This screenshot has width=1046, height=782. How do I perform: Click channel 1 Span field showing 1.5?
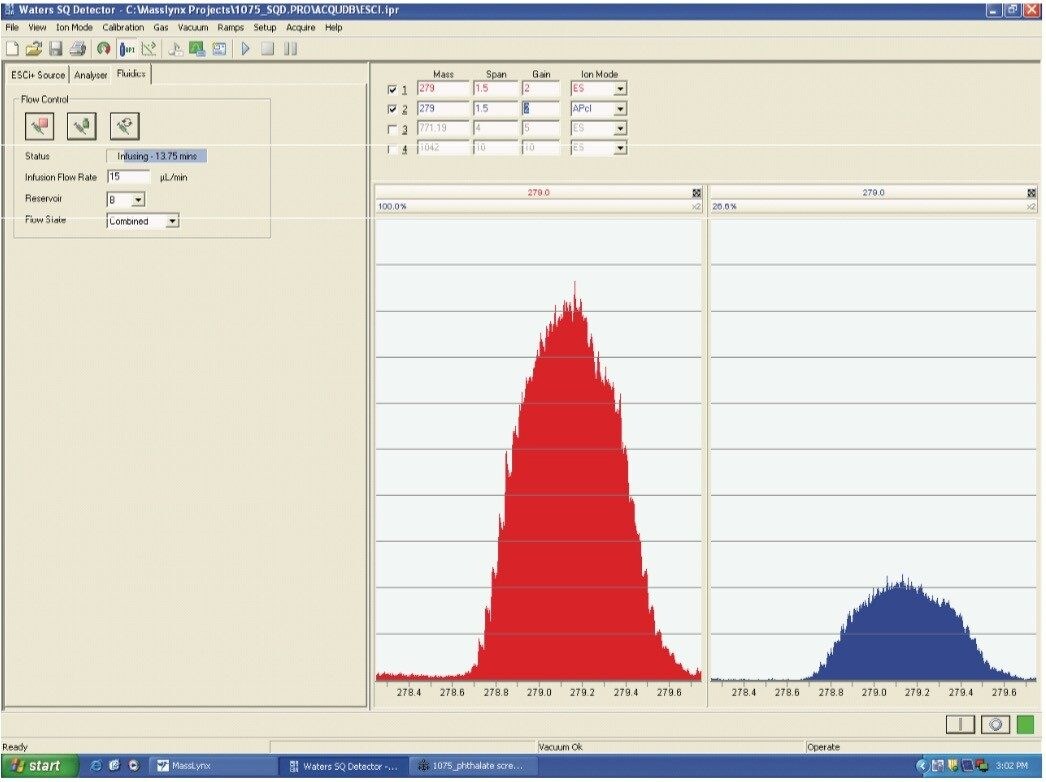(496, 89)
